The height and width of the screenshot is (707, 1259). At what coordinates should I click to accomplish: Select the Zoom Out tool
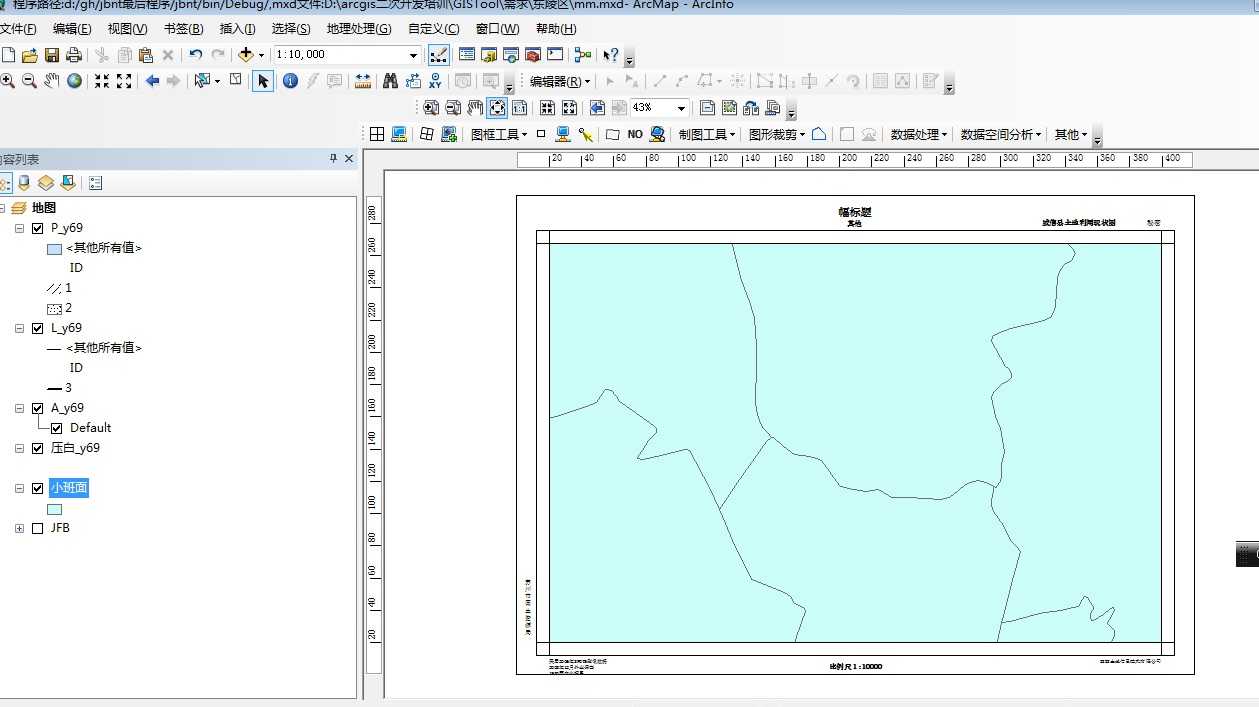click(x=29, y=81)
